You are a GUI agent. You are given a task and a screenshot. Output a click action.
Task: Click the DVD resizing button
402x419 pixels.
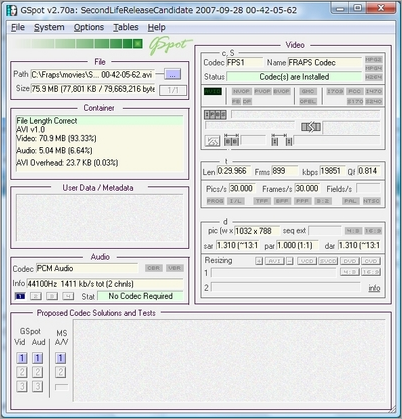tap(349, 261)
